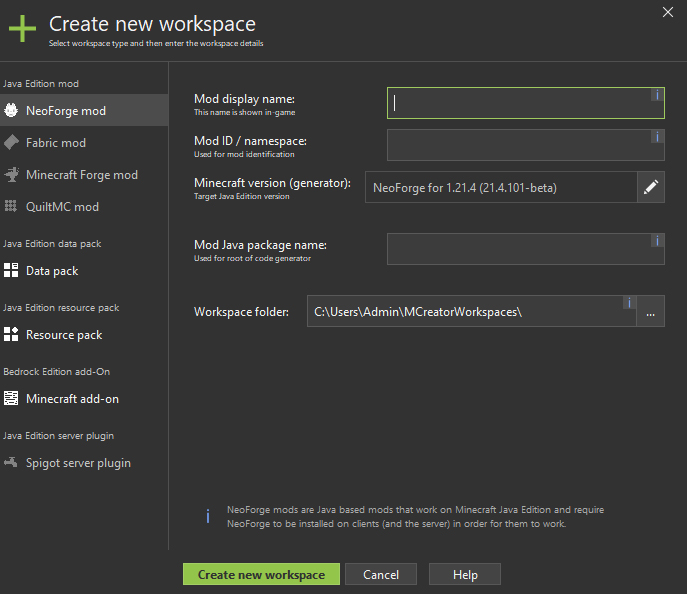Focus the Mod display name field
This screenshot has height=594, width=687.
pyautogui.click(x=526, y=103)
